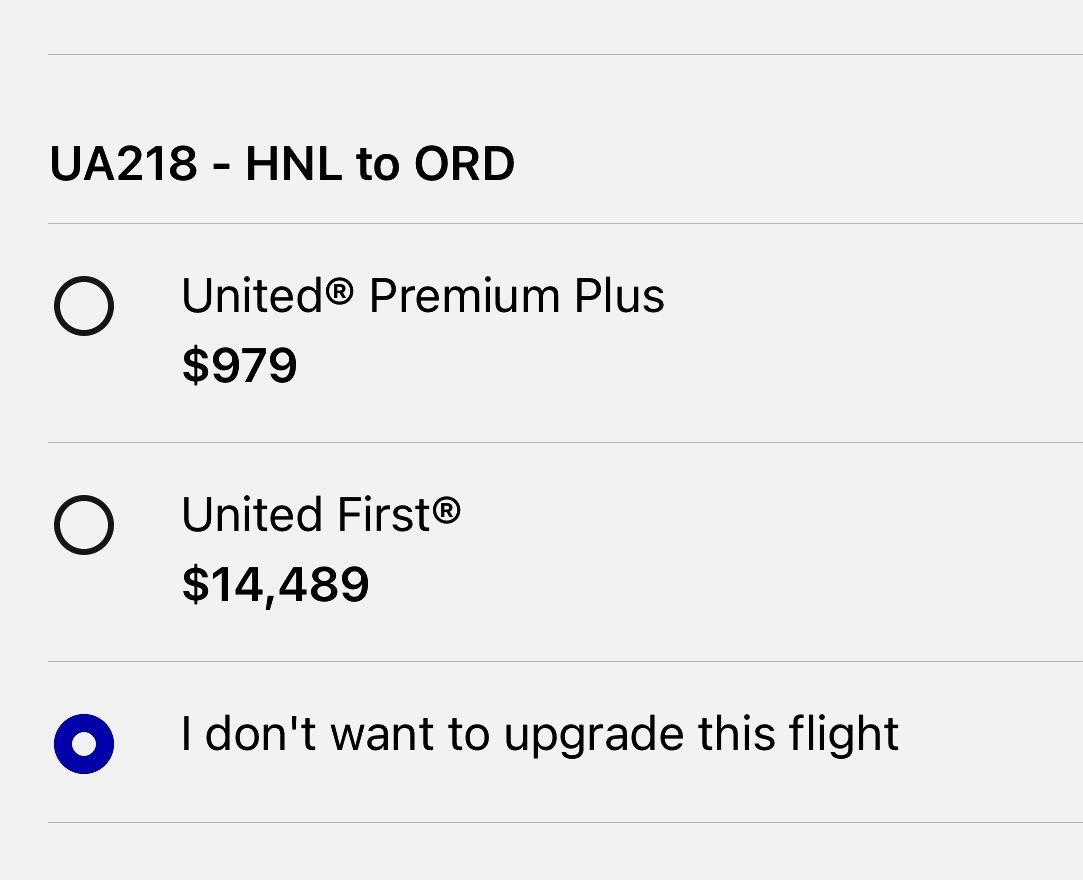Click the UA218 - HNL to ORD flight header
The height and width of the screenshot is (880, 1083).
[281, 163]
